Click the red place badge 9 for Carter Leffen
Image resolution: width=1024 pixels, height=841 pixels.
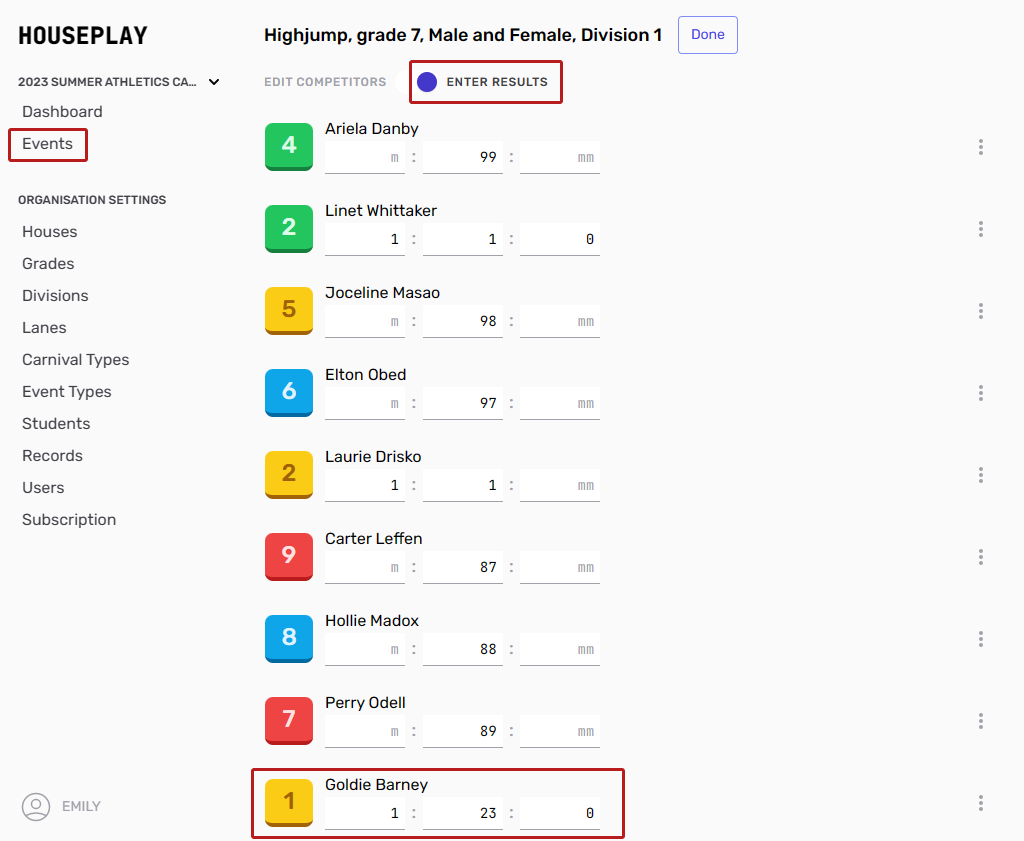(289, 556)
